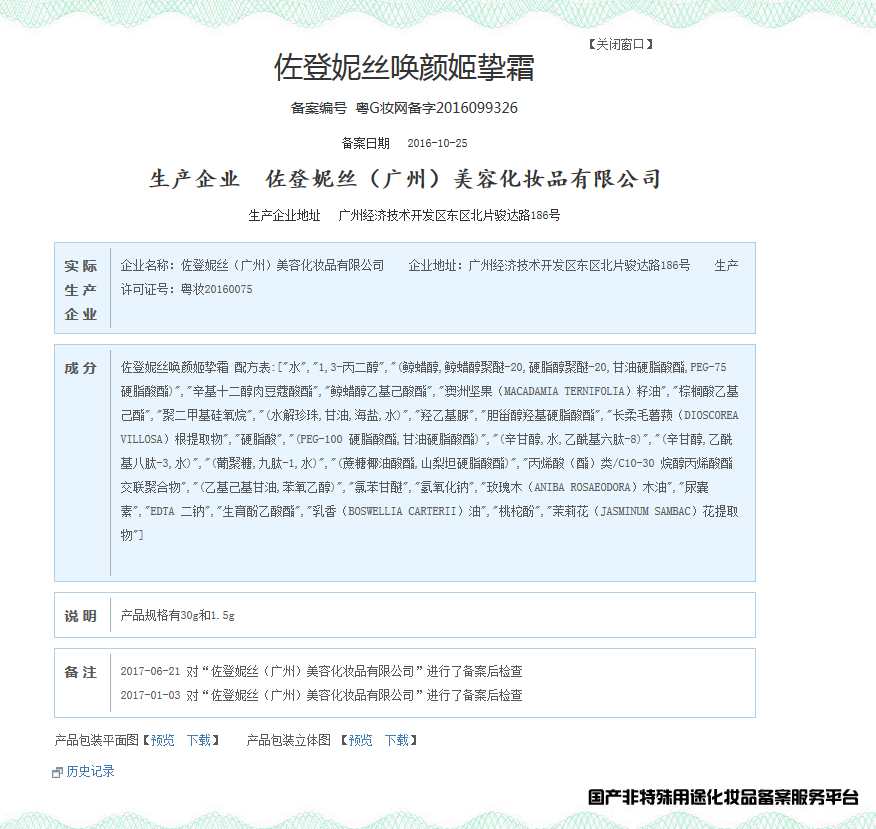Click 下载 for 产品包装平面图
This screenshot has width=876, height=829.
(x=198, y=740)
